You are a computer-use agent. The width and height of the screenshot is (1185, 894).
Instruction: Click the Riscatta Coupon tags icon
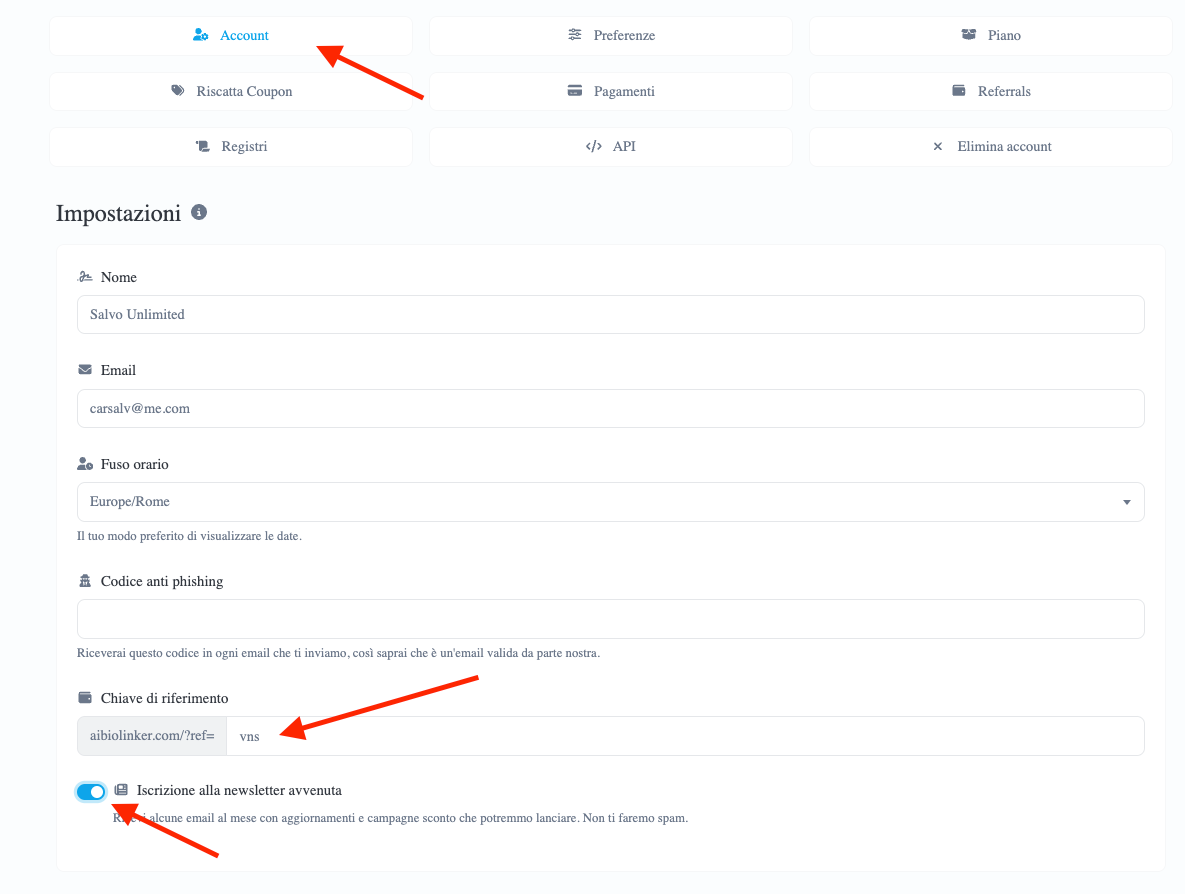[x=178, y=91]
